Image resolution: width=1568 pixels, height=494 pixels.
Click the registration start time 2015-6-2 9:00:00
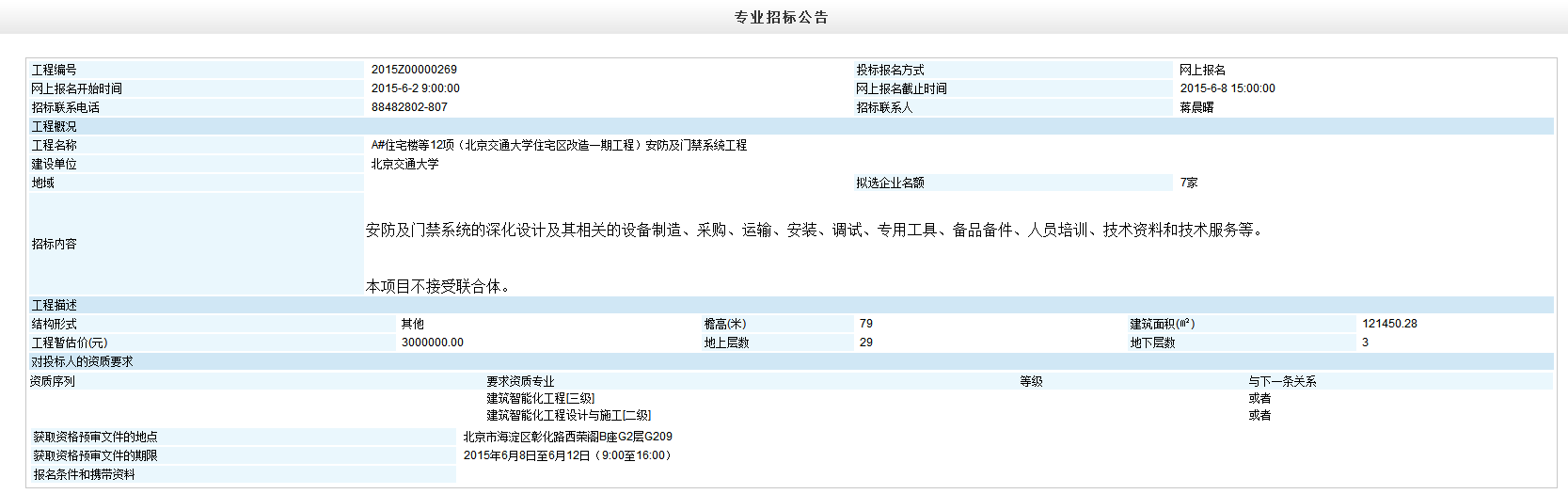pyautogui.click(x=415, y=88)
